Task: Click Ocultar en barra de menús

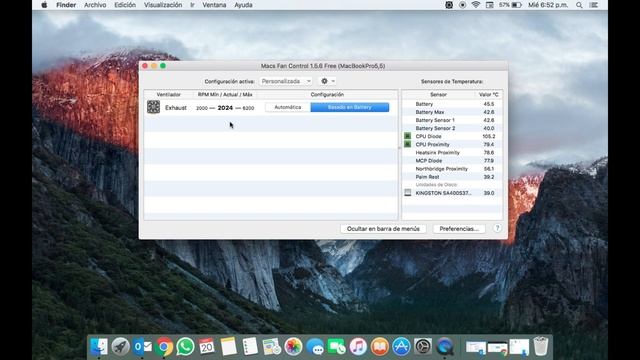Action: tap(383, 229)
